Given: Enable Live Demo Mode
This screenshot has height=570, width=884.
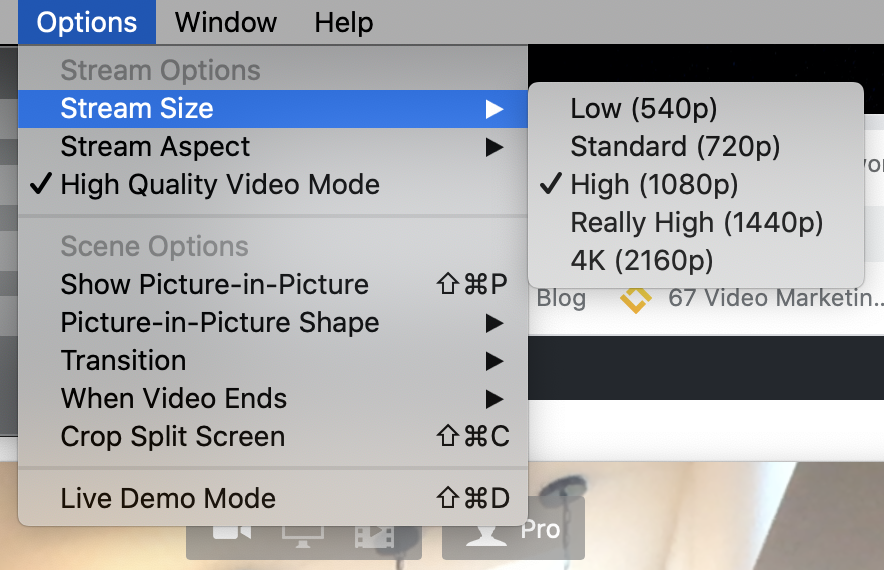Looking at the screenshot, I should [273, 498].
